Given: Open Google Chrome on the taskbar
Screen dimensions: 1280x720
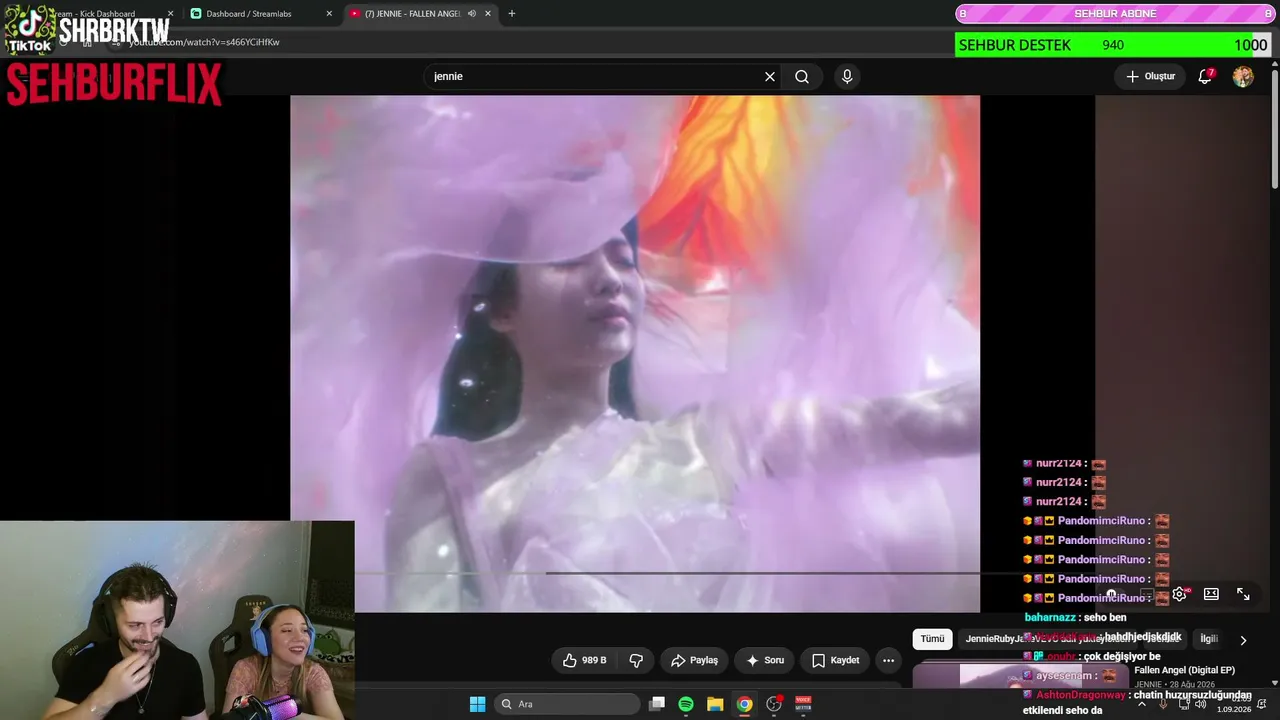Looking at the screenshot, I should coord(744,704).
